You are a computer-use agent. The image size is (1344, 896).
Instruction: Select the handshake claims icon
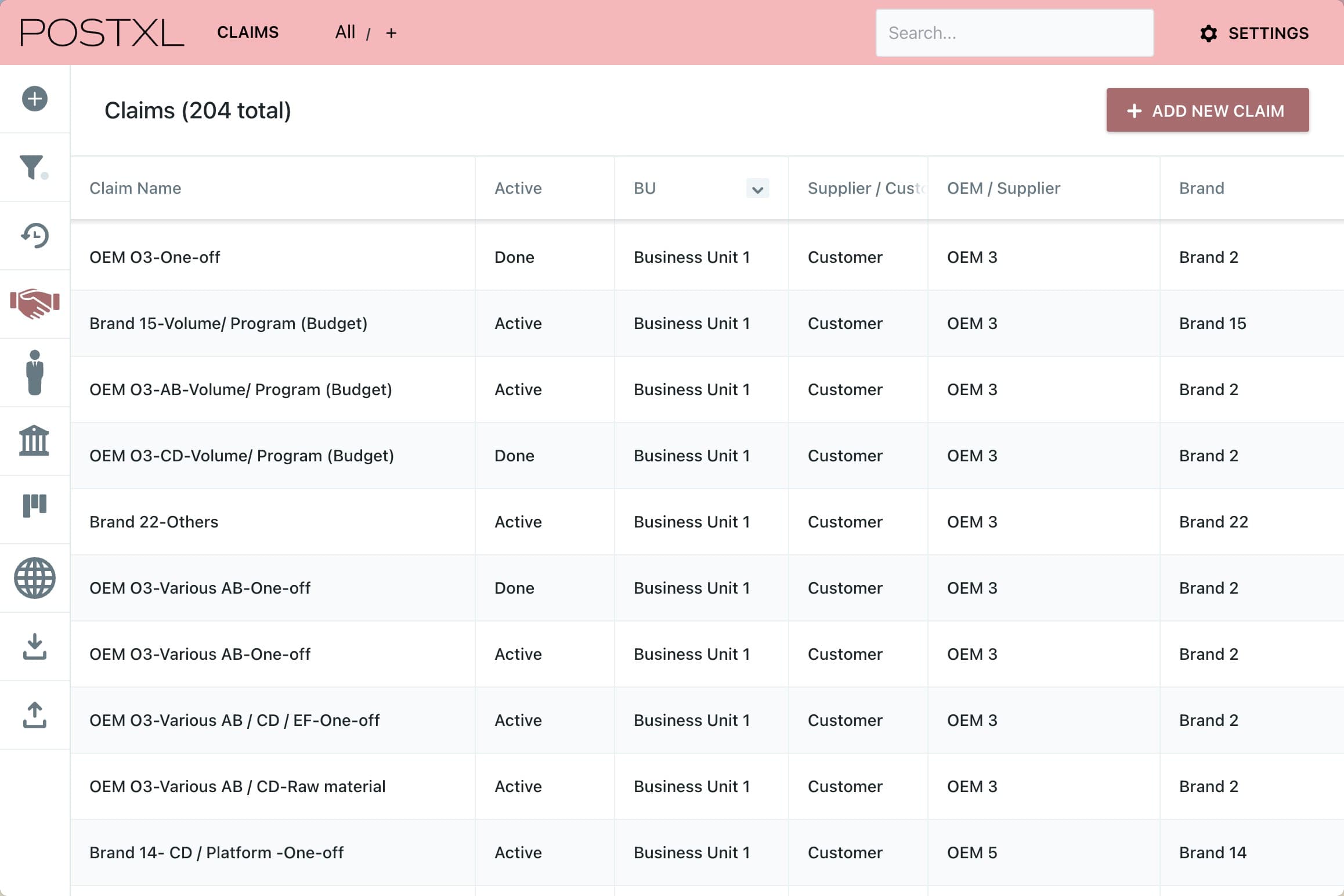click(x=35, y=304)
